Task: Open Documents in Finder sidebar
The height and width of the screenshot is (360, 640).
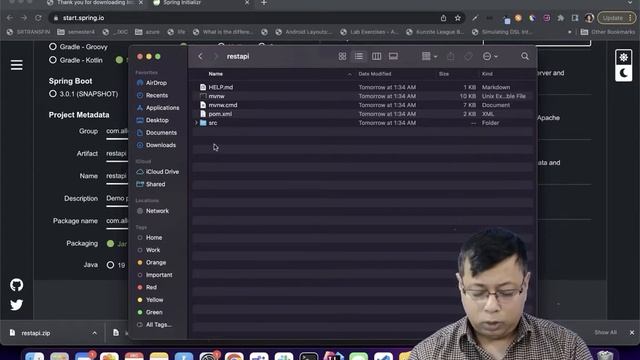Action: pos(161,133)
